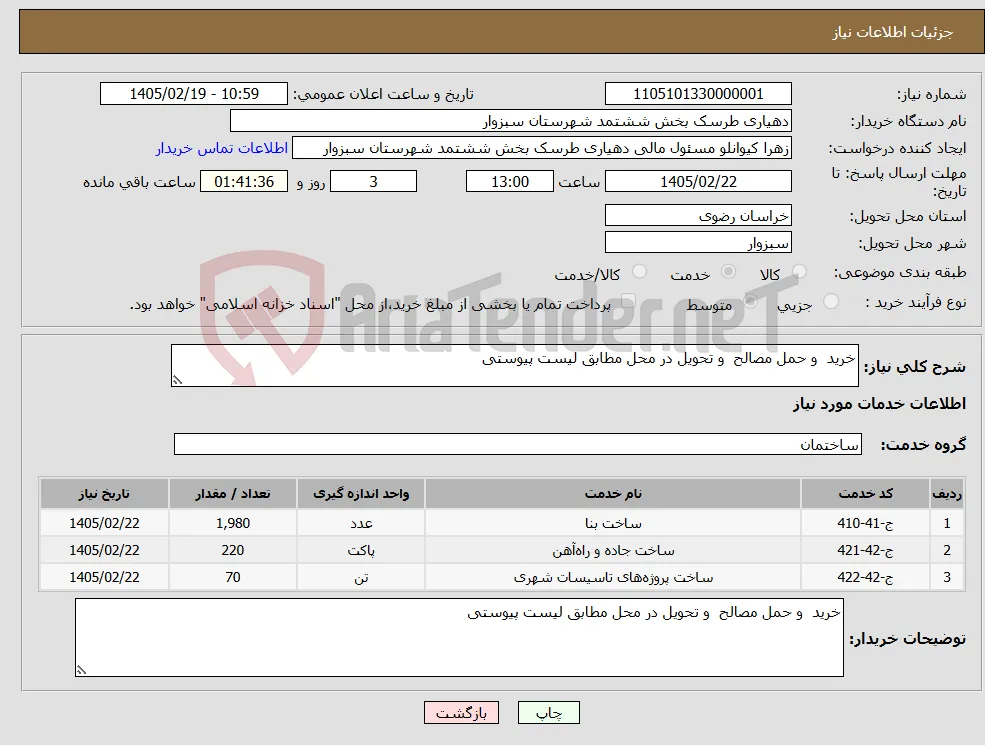Screen dimensions: 985x745
Task: Click unit cell تن
Action: 361,577
